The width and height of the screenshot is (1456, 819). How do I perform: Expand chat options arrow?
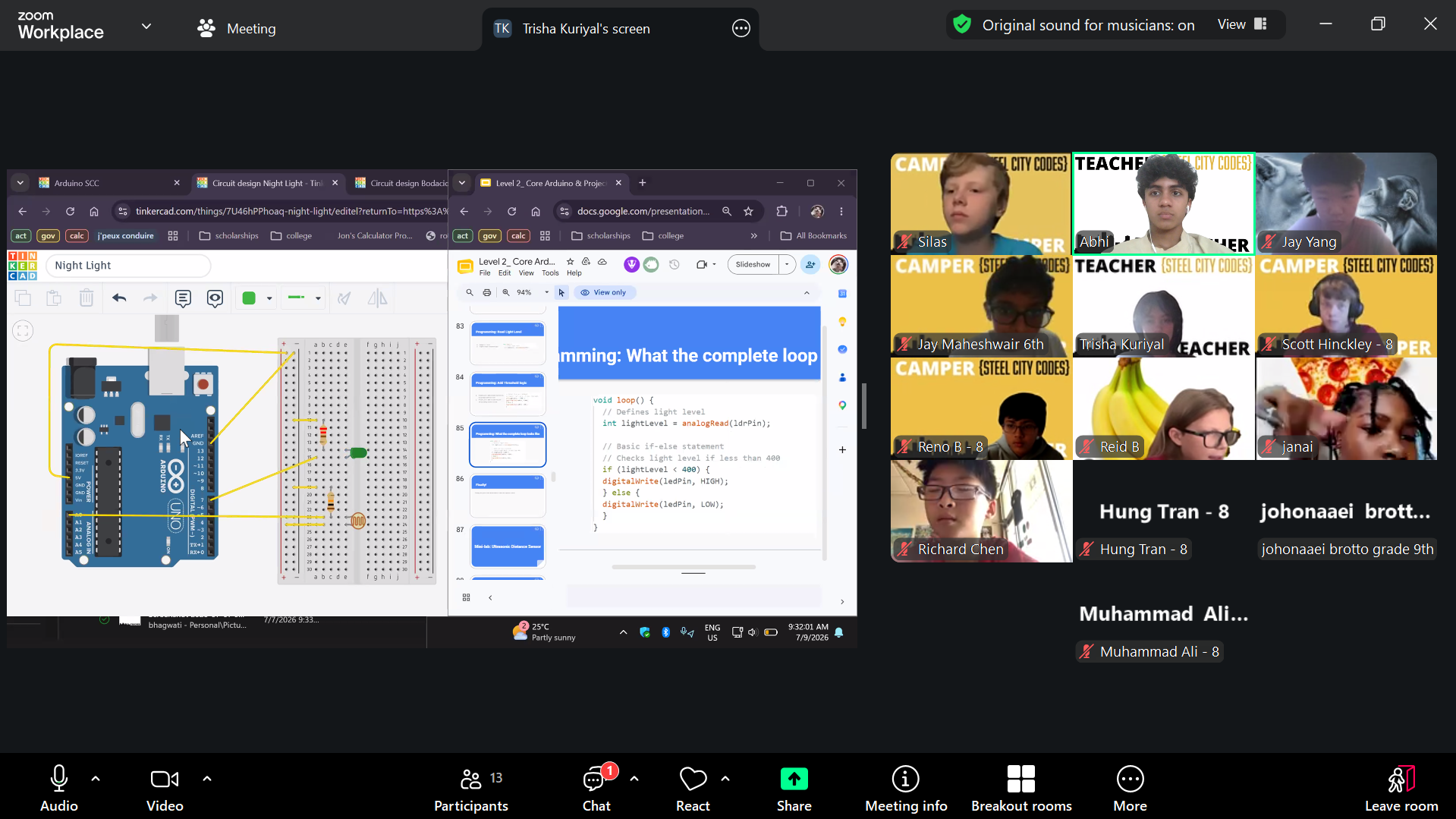pyautogui.click(x=634, y=779)
